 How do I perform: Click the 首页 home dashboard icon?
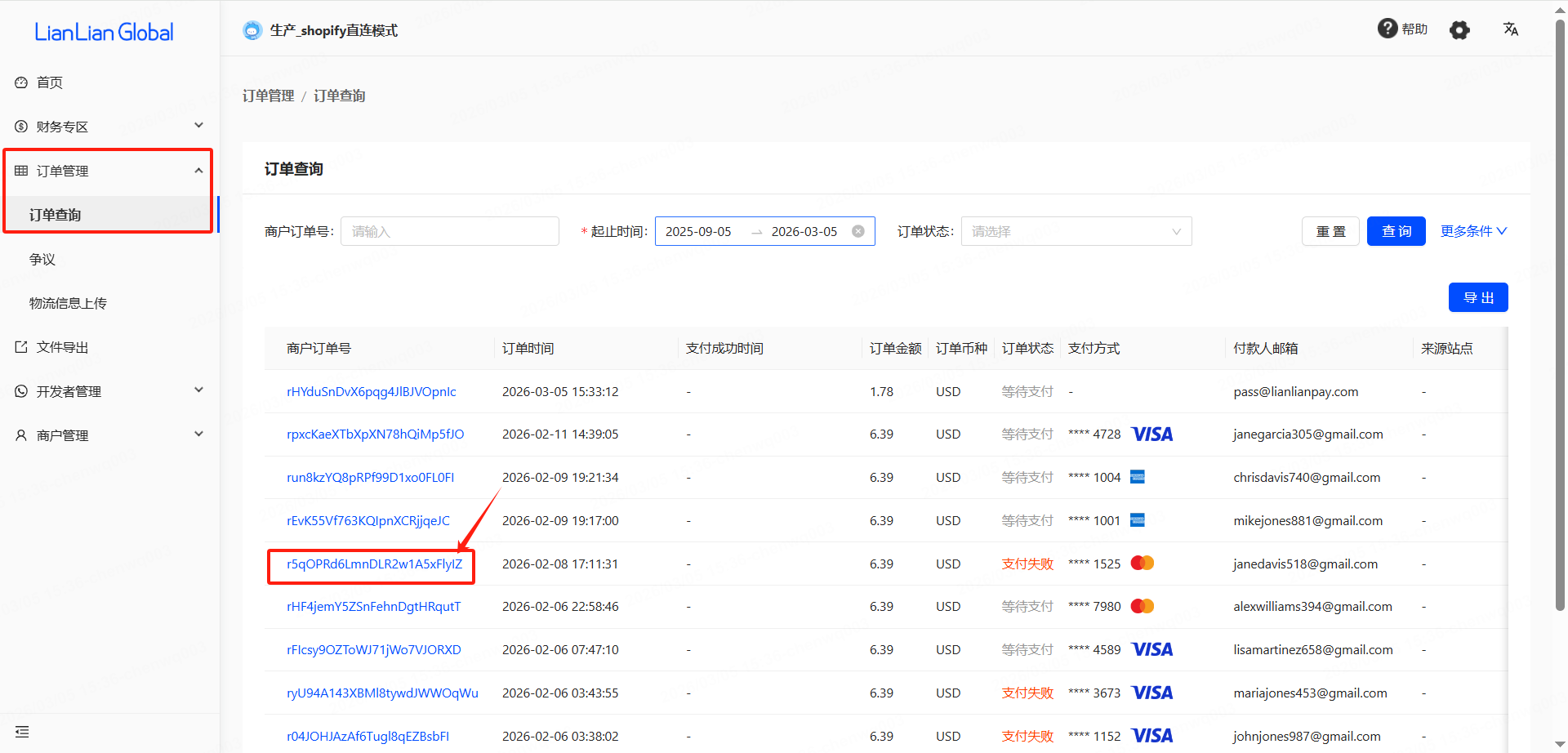(x=21, y=82)
